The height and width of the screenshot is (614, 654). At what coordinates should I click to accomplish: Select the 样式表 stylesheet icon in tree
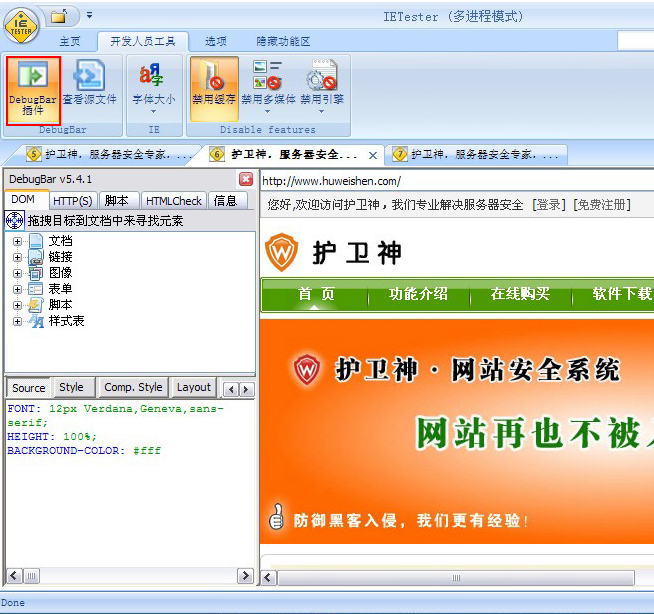(37, 321)
